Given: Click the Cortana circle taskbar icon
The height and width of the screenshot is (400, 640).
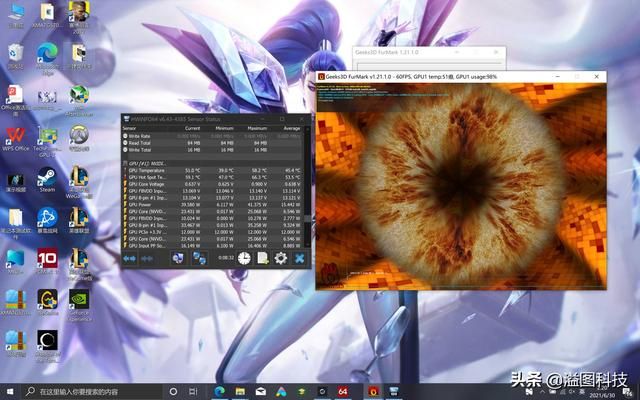Looking at the screenshot, I should (x=173, y=392).
